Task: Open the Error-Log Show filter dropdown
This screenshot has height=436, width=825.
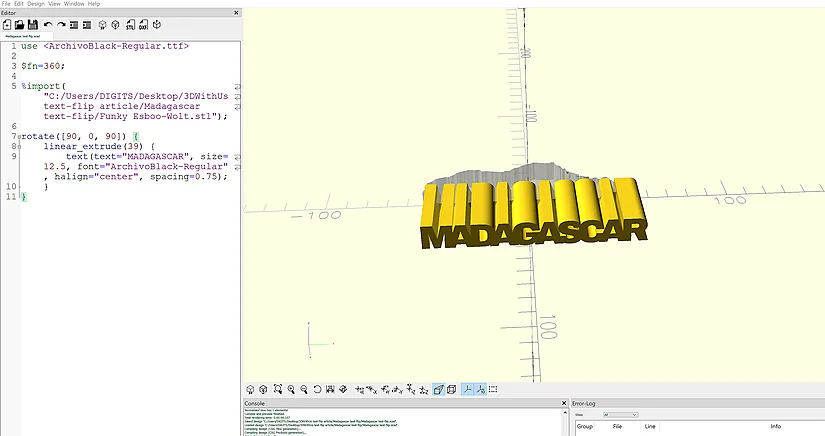Action: tap(620, 415)
